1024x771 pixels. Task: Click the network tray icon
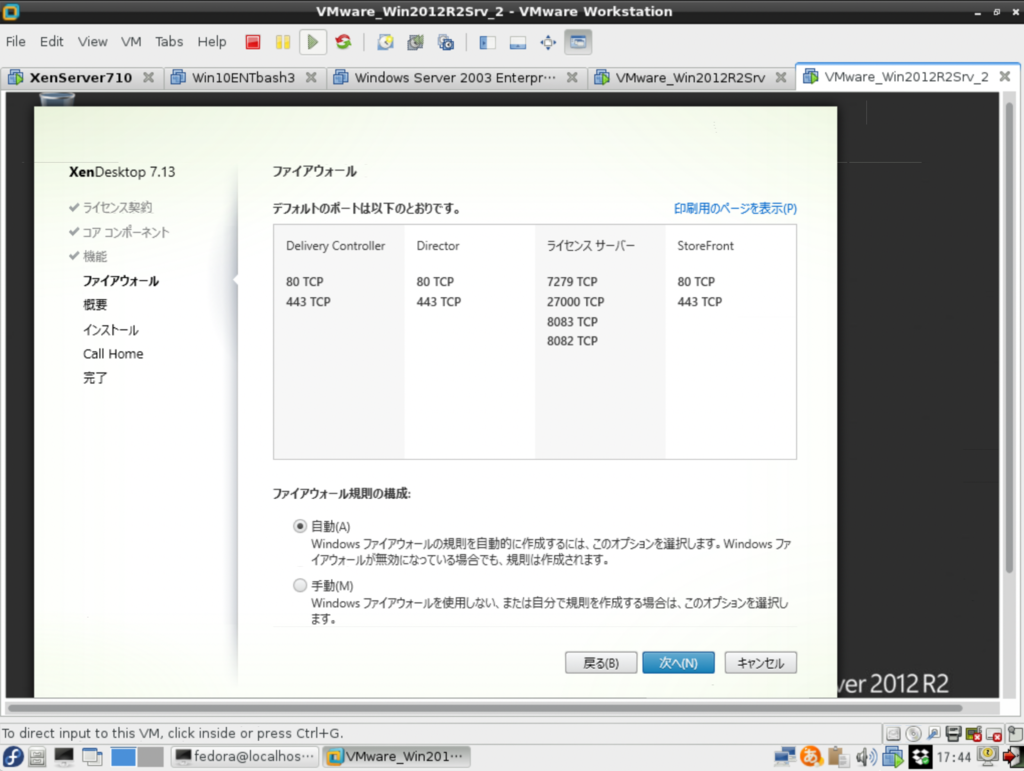click(x=784, y=757)
